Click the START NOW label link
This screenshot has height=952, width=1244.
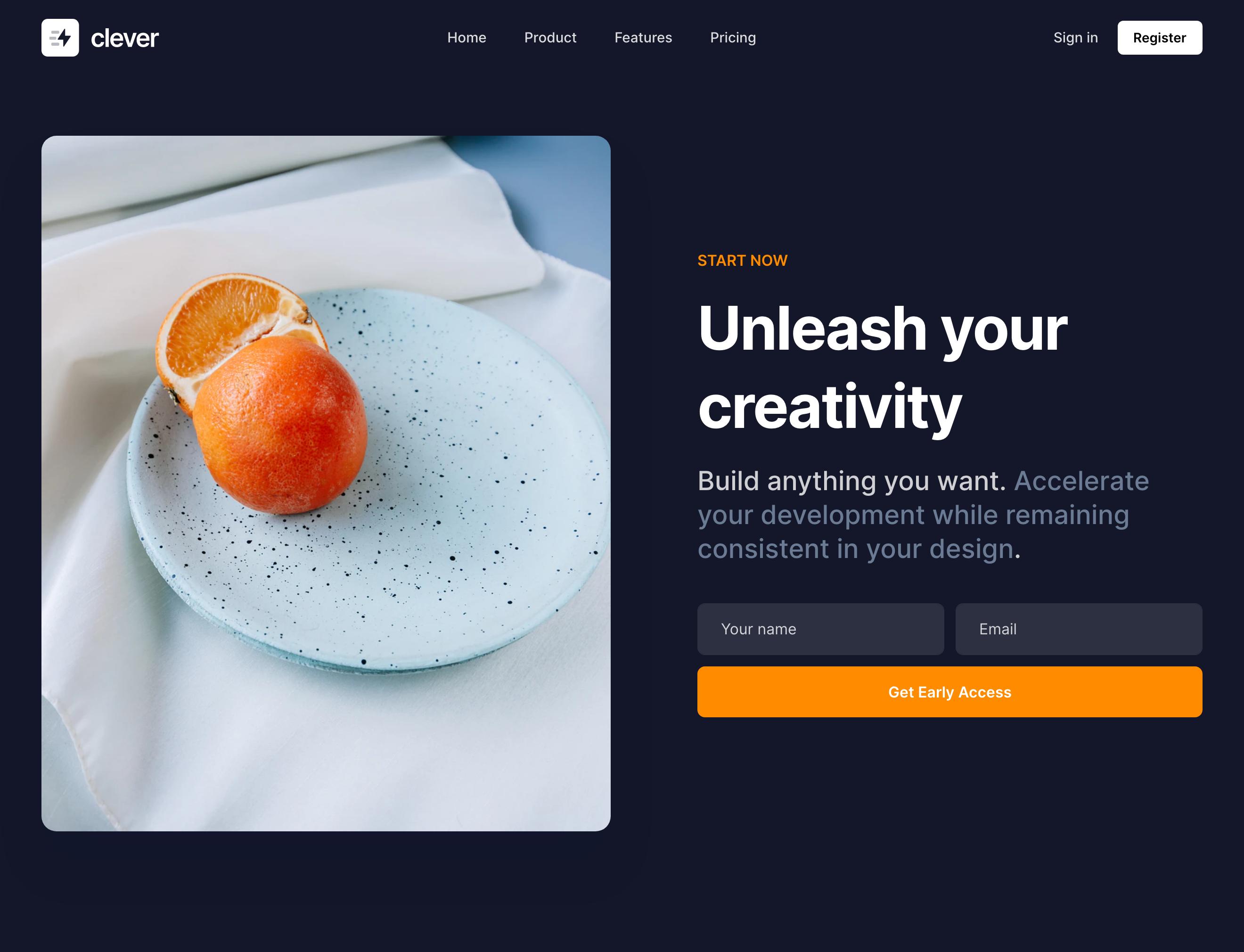coord(743,260)
